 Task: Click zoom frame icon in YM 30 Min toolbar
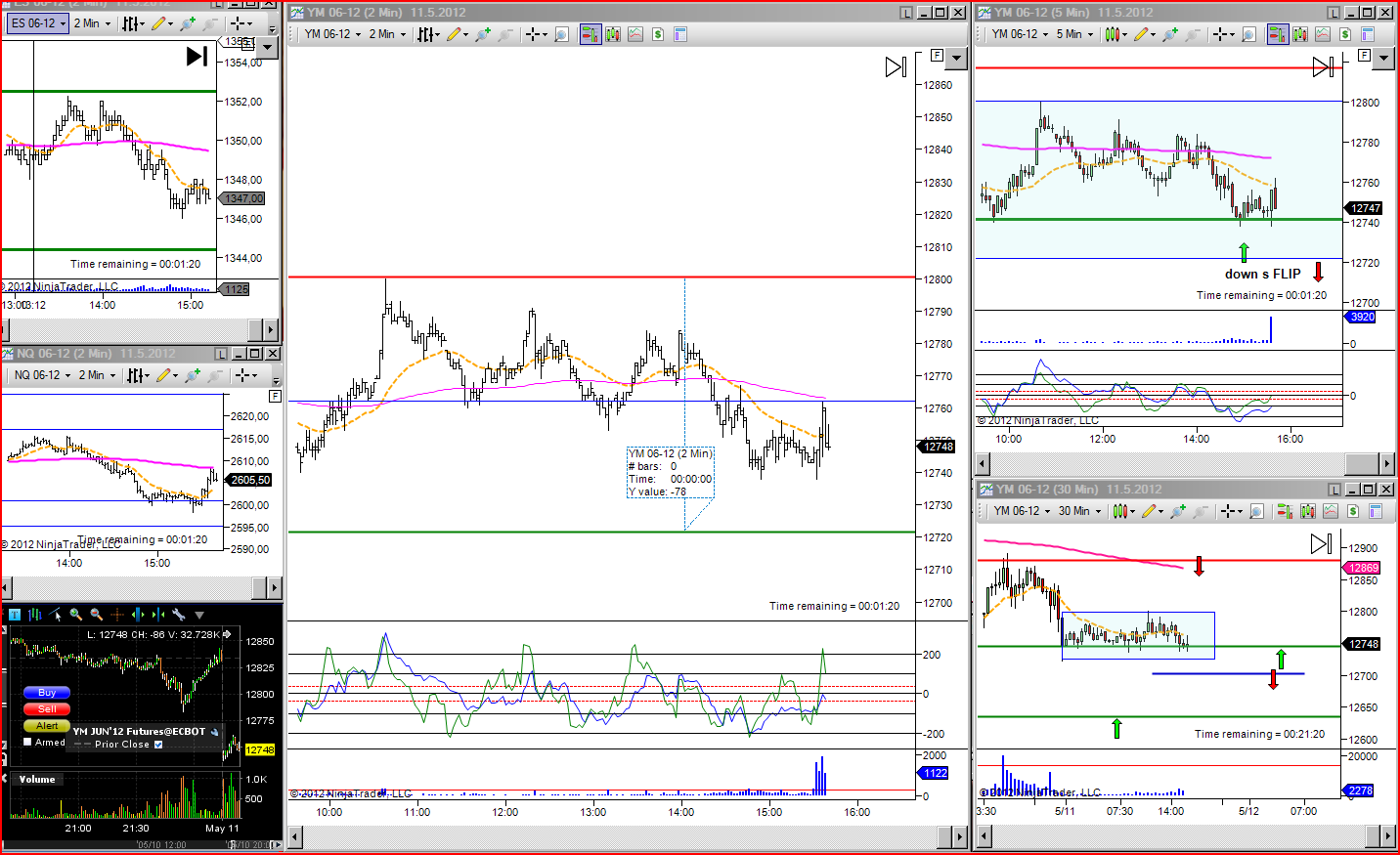(1257, 511)
